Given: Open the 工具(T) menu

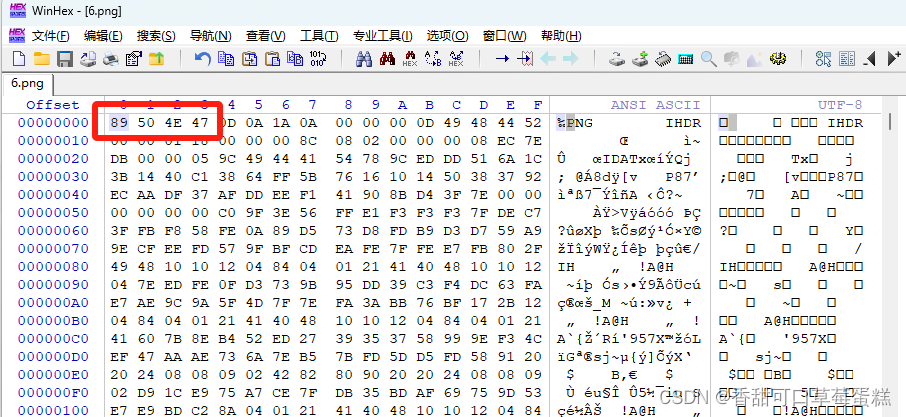Looking at the screenshot, I should click(x=319, y=36).
